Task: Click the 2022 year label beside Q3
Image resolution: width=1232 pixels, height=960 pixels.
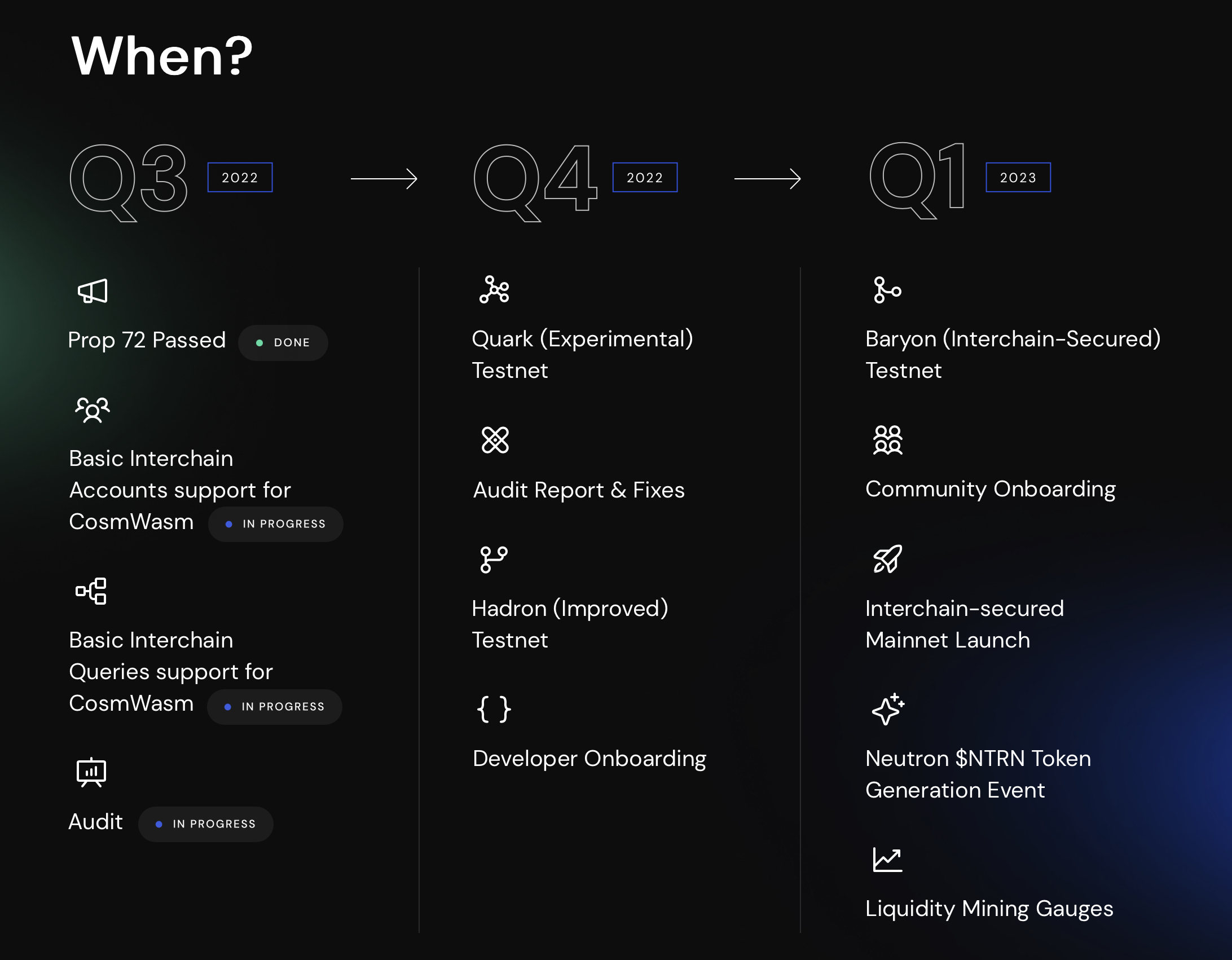Action: coord(240,178)
